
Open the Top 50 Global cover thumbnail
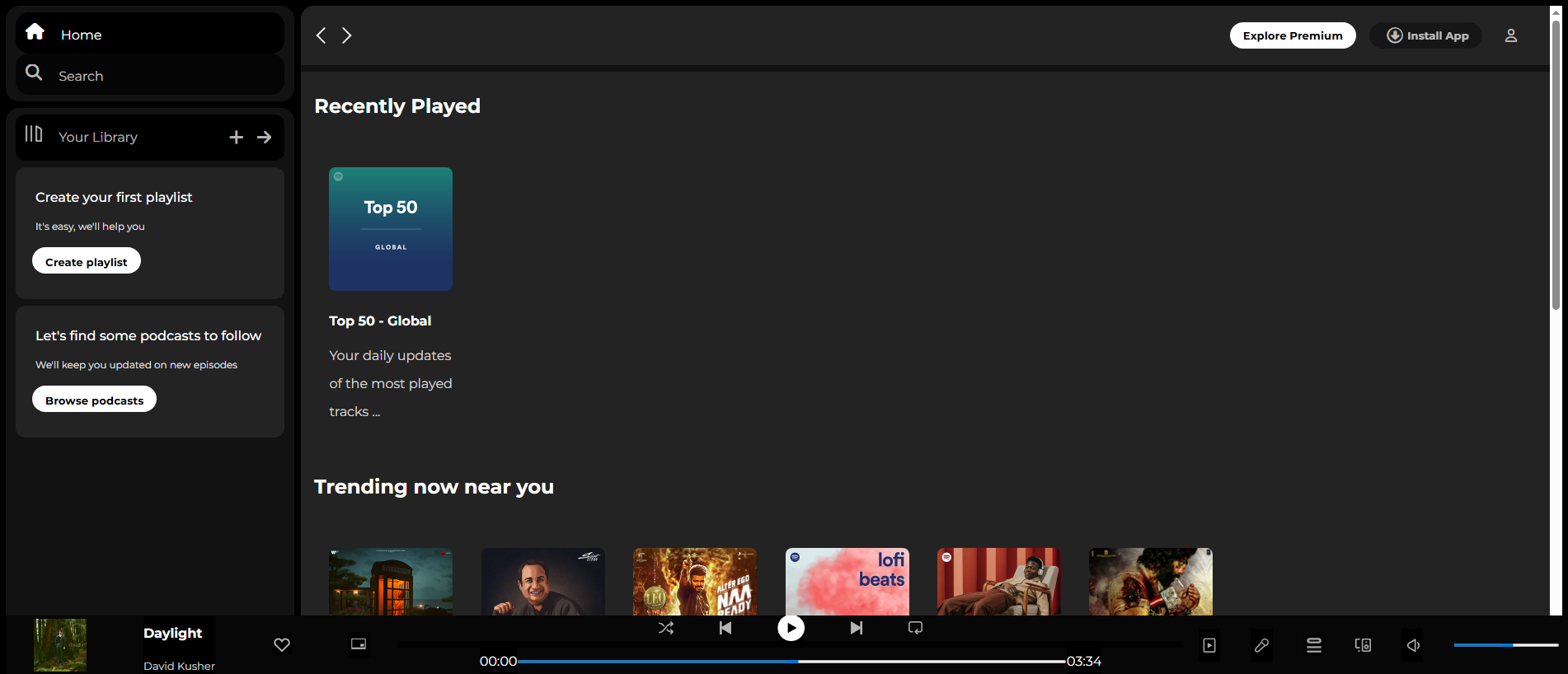tap(391, 229)
